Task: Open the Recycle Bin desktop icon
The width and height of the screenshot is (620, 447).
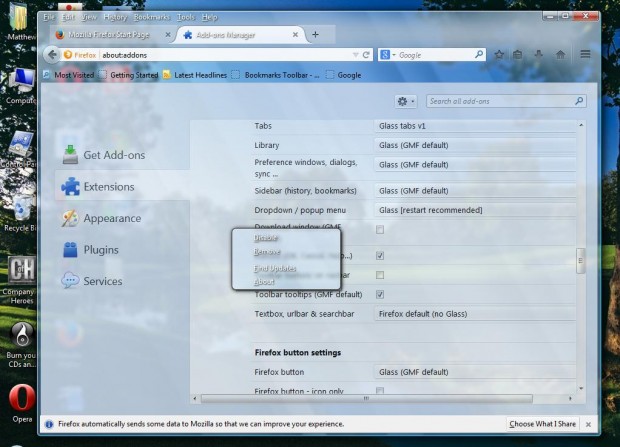Action: 21,214
